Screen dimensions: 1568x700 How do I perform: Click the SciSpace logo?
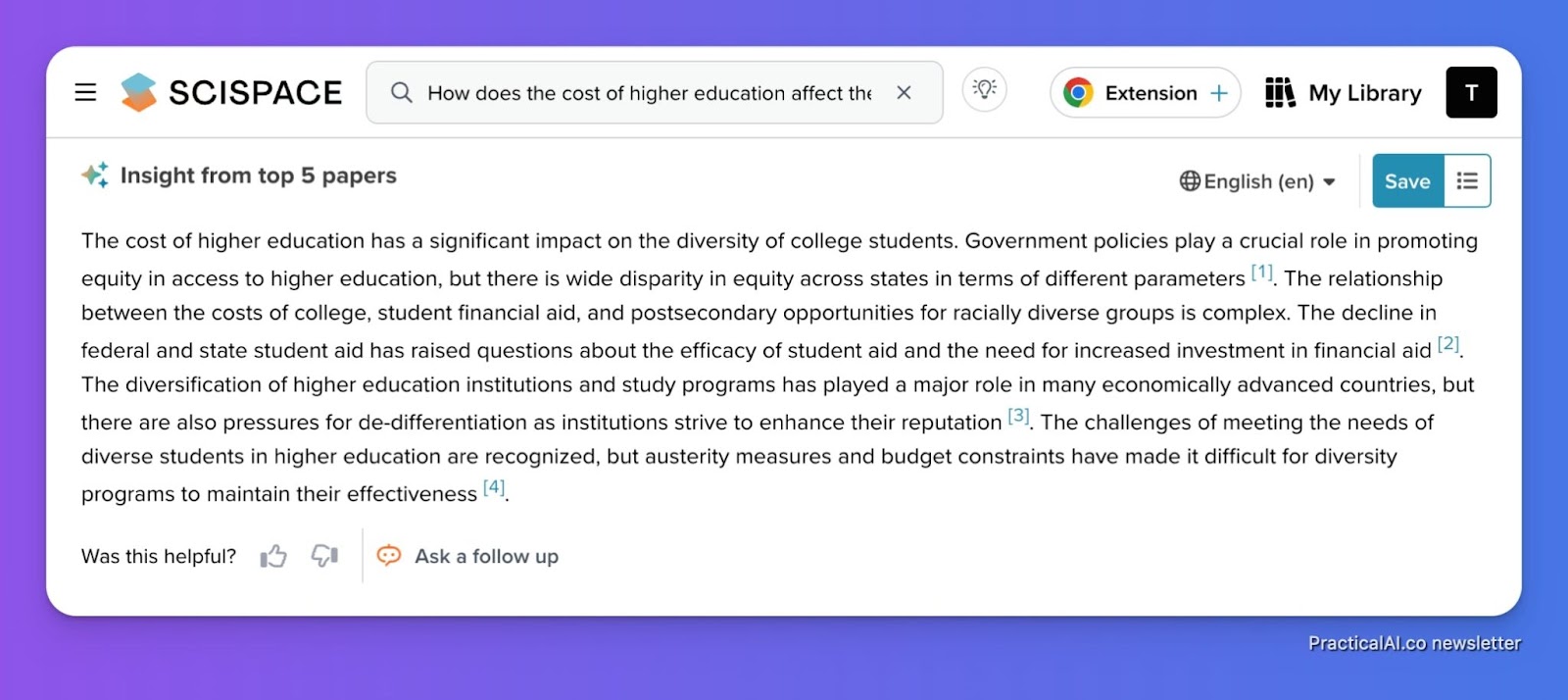231,92
